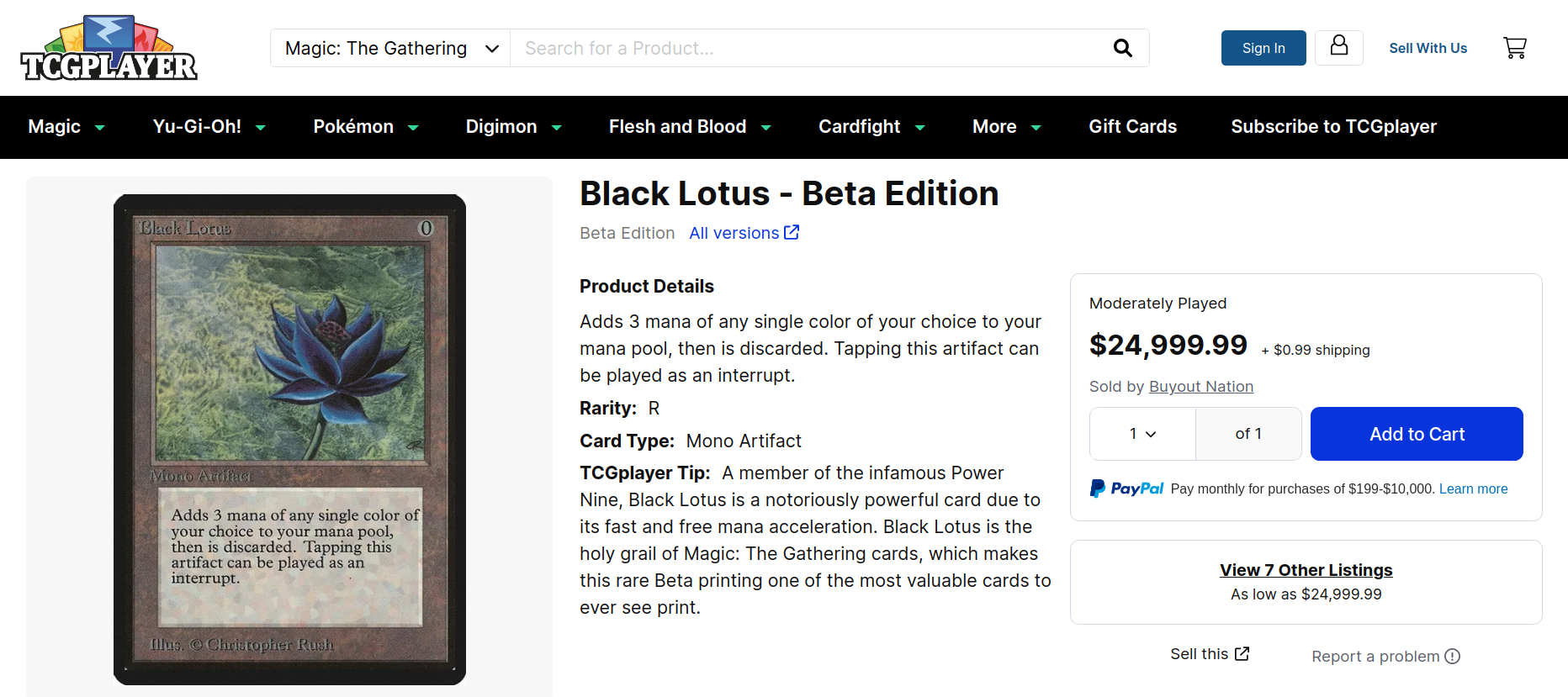Image resolution: width=1568 pixels, height=697 pixels.
Task: Open the Gift Cards menu item
Action: click(x=1132, y=127)
